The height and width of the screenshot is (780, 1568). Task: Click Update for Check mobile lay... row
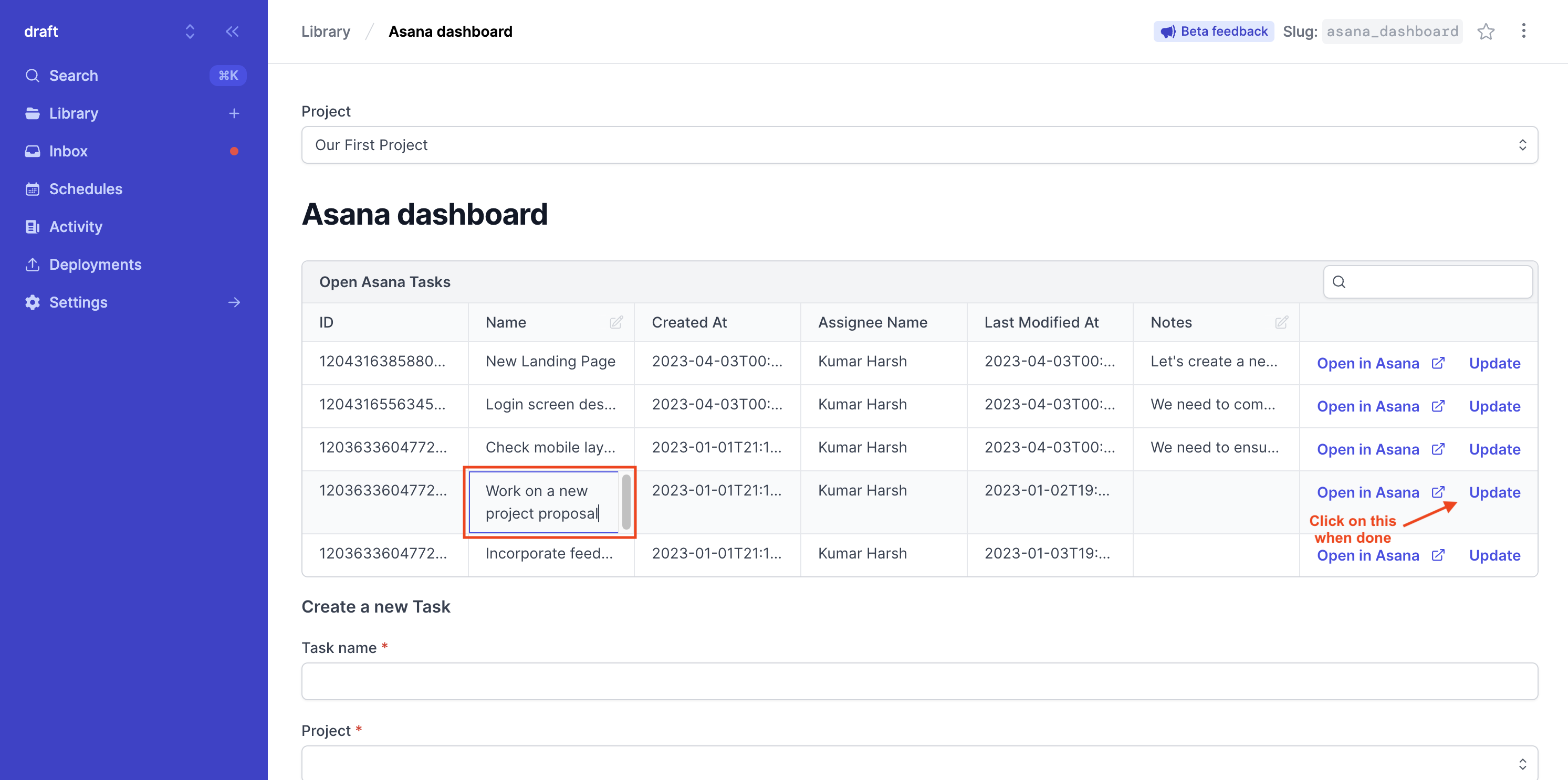[1494, 450]
